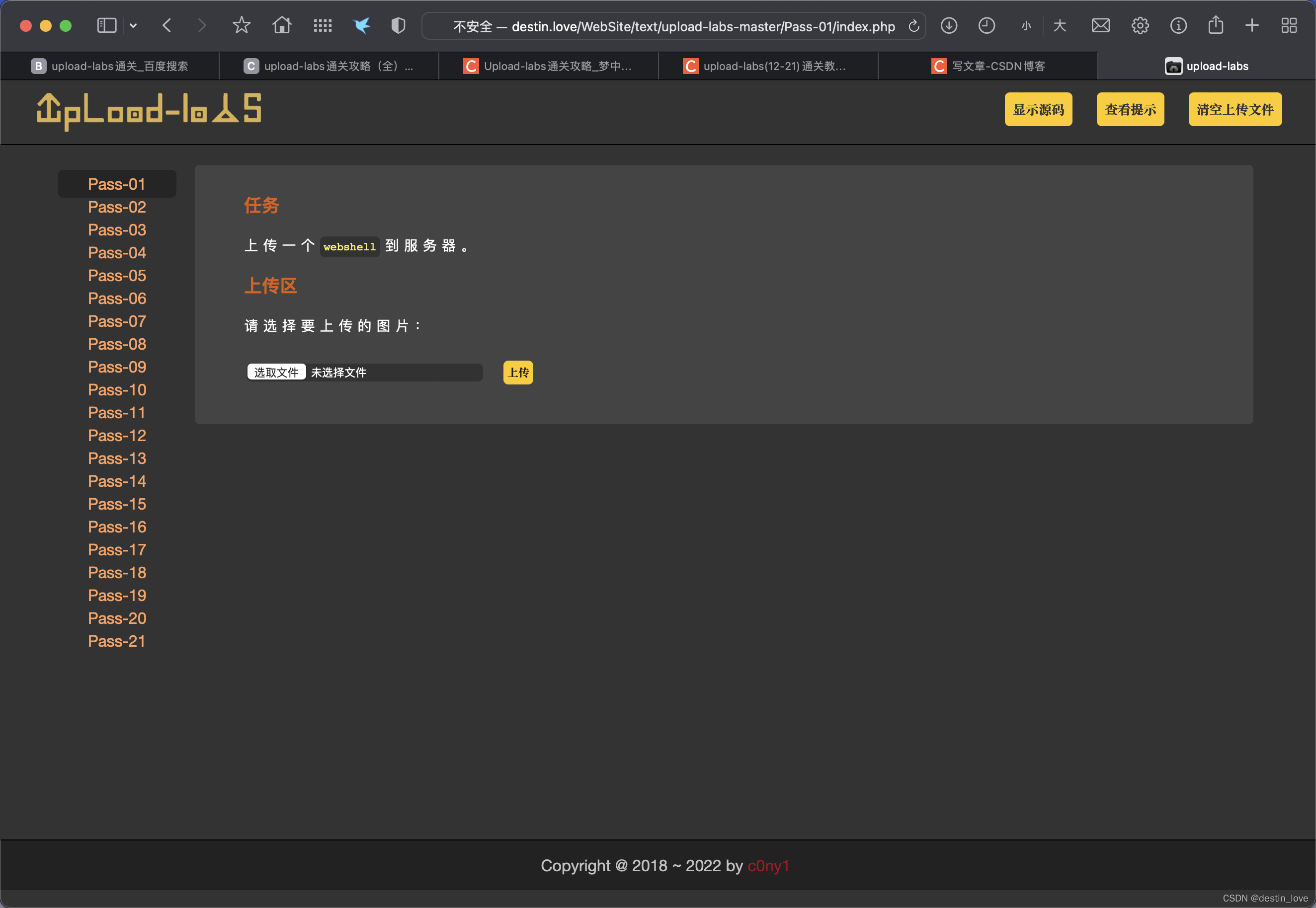Show the tab overview grid
Screen dimensions: 1316x908
1289,25
